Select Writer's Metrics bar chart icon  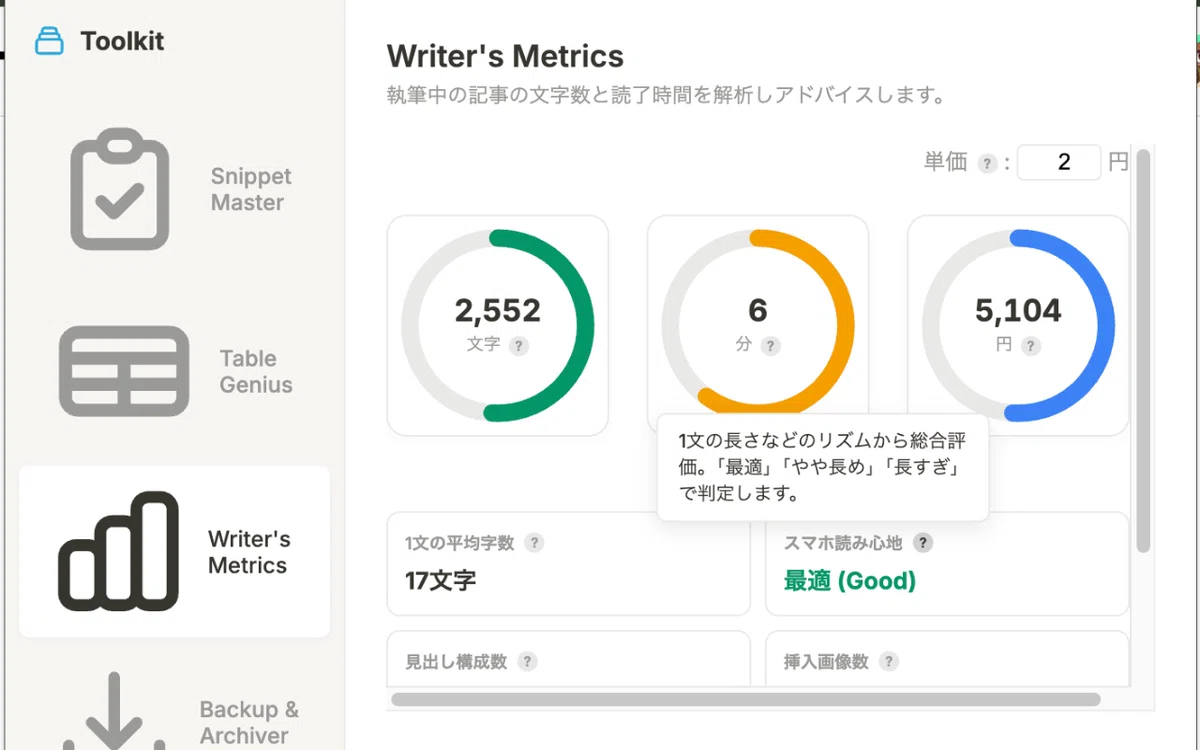click(x=118, y=551)
